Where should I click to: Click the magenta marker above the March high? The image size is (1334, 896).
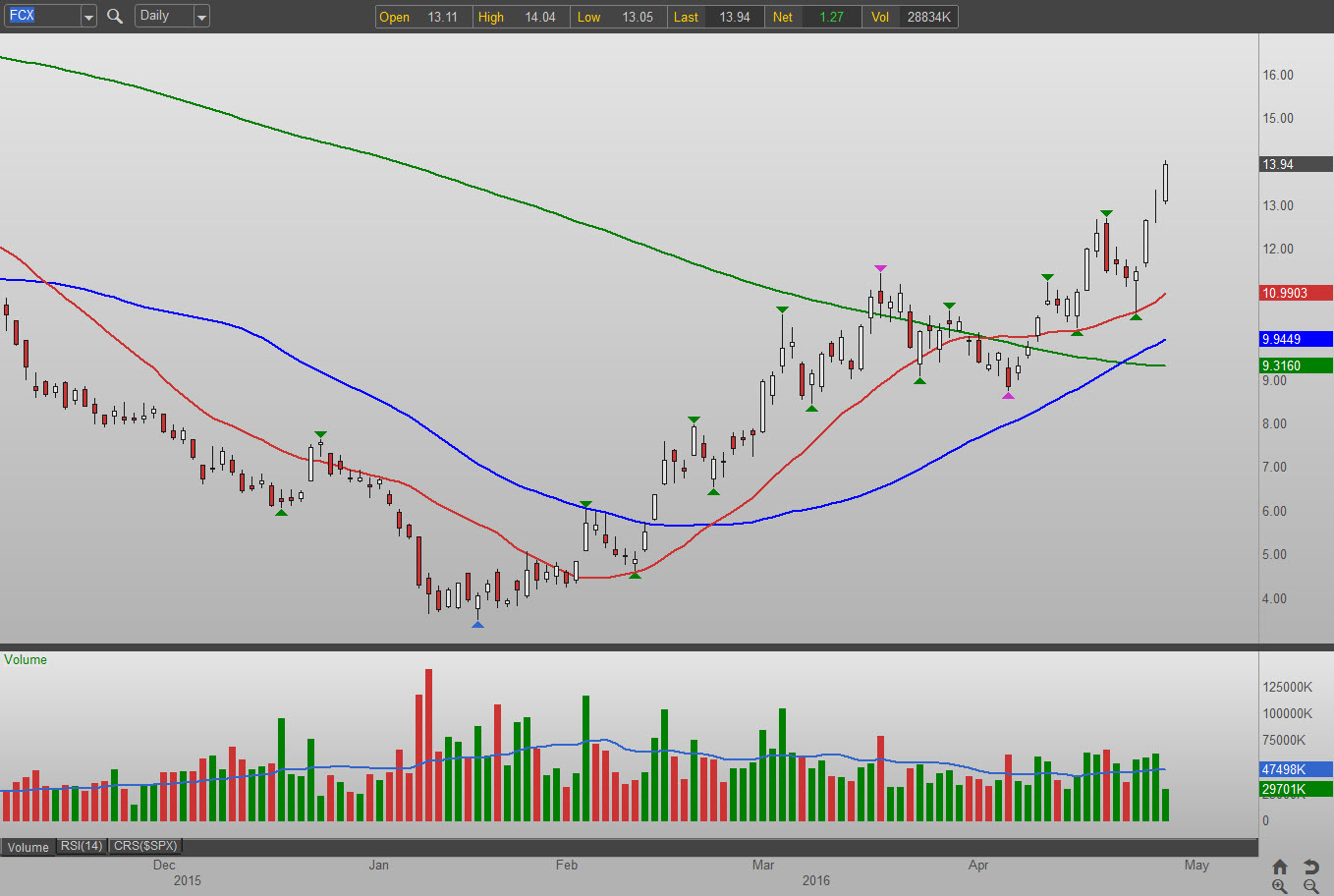click(x=880, y=268)
